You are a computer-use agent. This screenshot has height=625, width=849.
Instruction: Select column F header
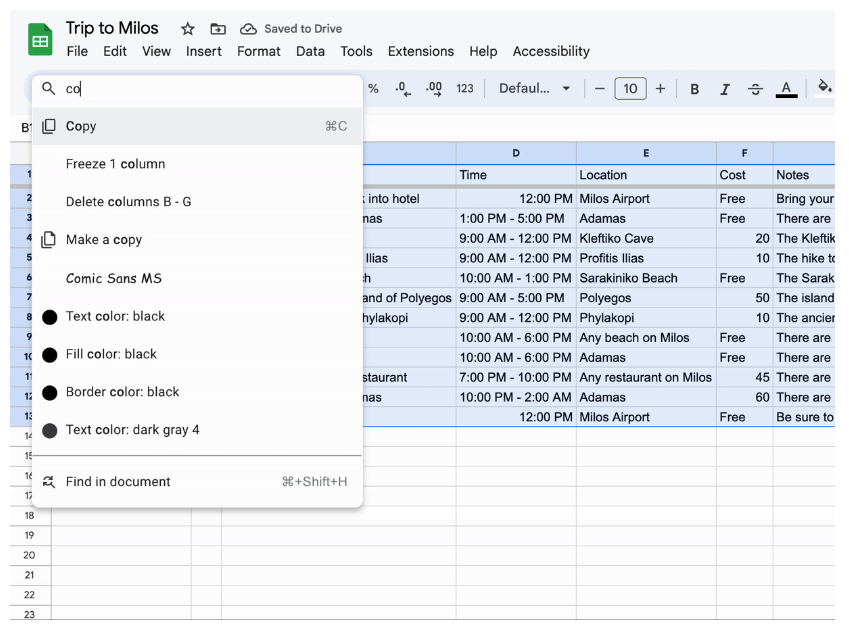744,153
